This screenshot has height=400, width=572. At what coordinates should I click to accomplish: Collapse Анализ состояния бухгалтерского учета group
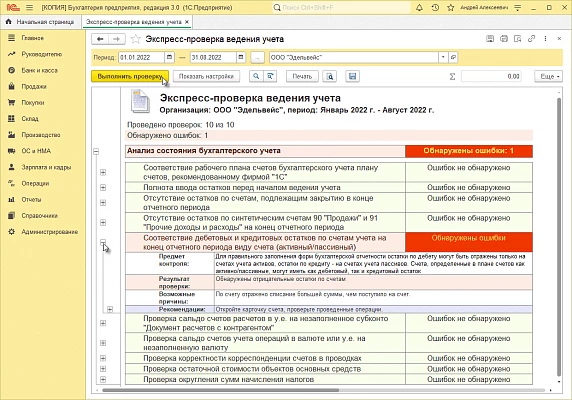coord(96,151)
